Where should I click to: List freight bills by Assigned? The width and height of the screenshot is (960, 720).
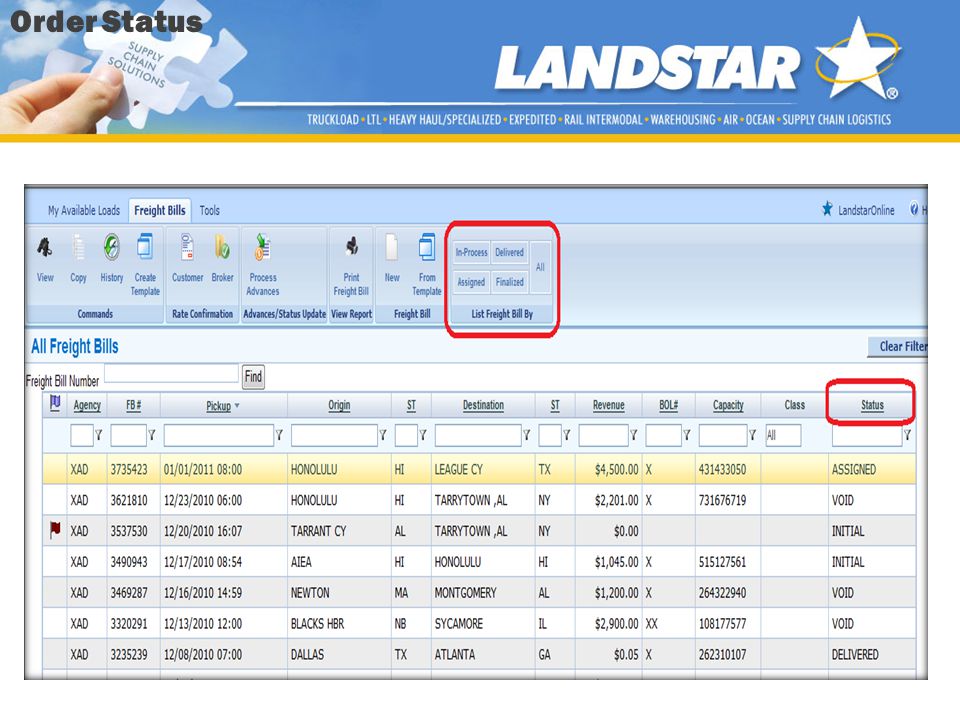[471, 282]
